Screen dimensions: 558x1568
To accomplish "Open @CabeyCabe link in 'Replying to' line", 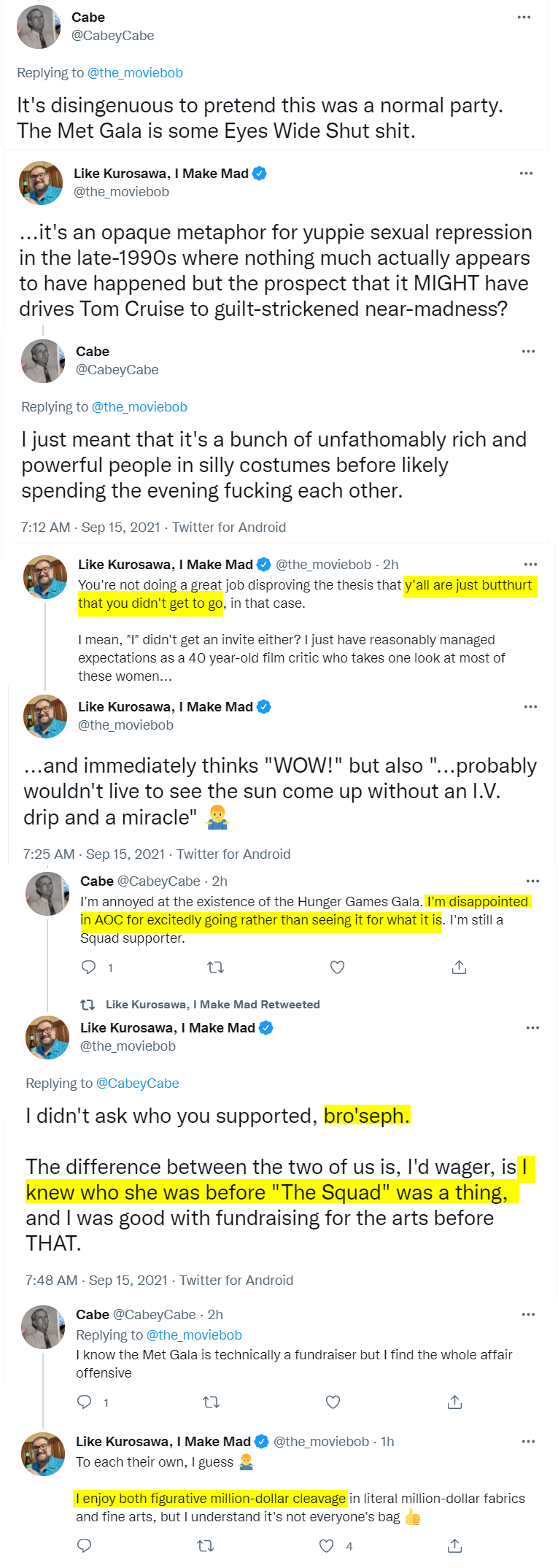I will (137, 1084).
